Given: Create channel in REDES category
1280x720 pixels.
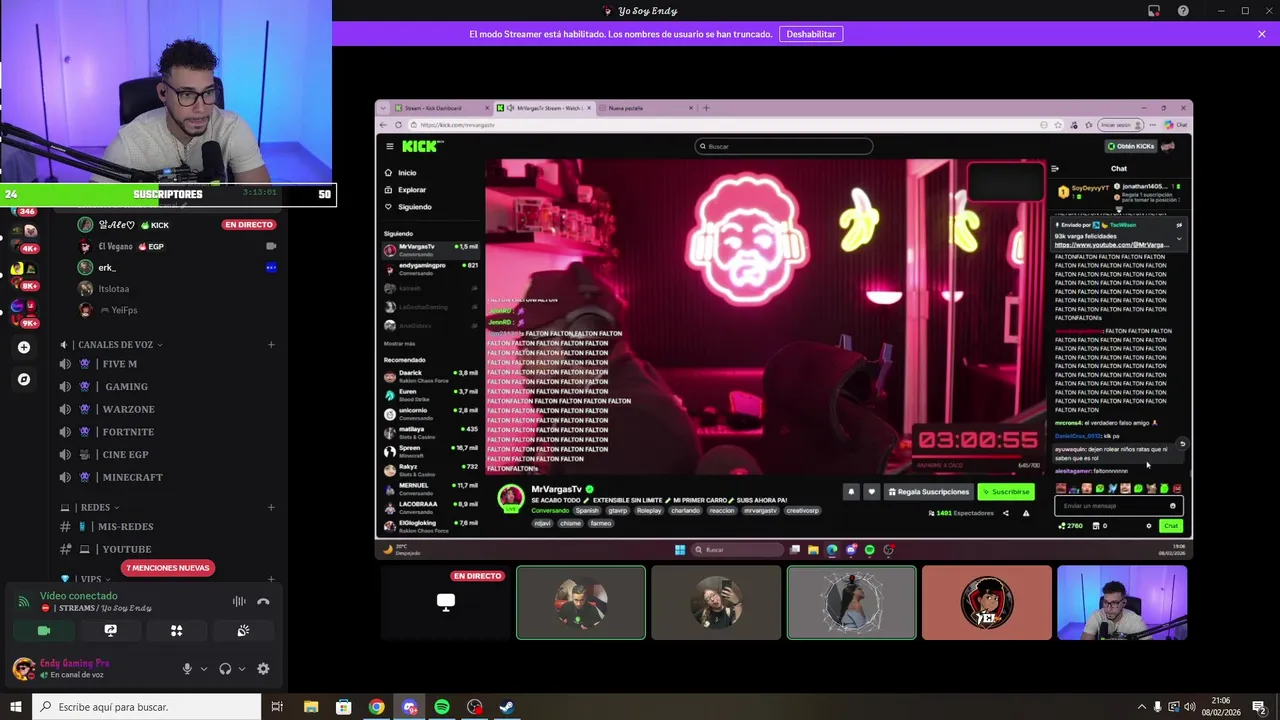Looking at the screenshot, I should [x=271, y=508].
